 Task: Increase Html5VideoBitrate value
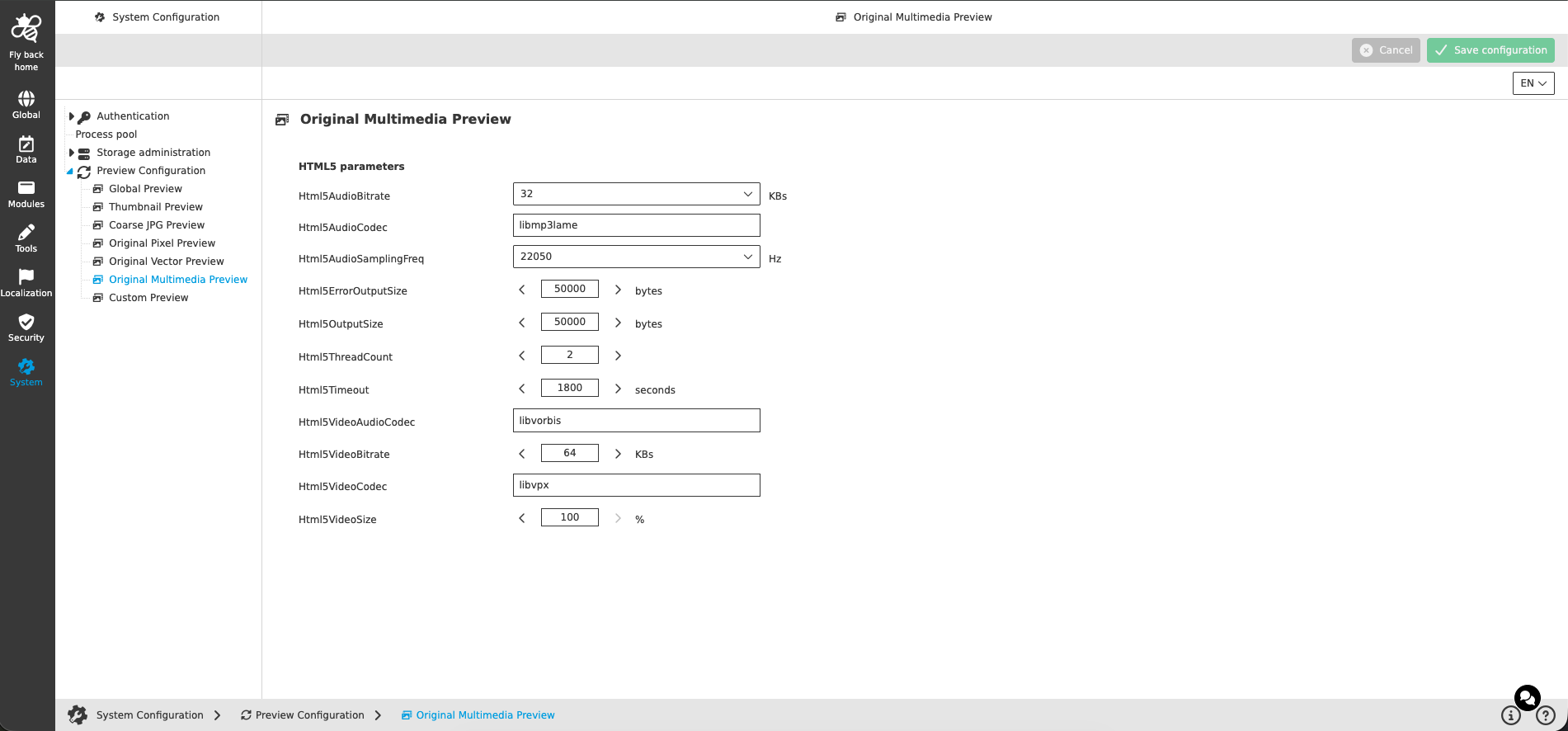click(618, 454)
